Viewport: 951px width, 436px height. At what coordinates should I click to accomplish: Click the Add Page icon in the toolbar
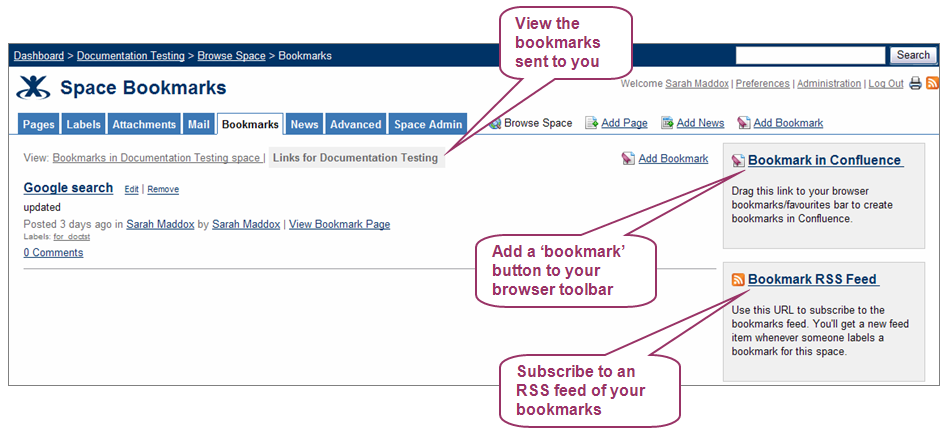point(591,123)
